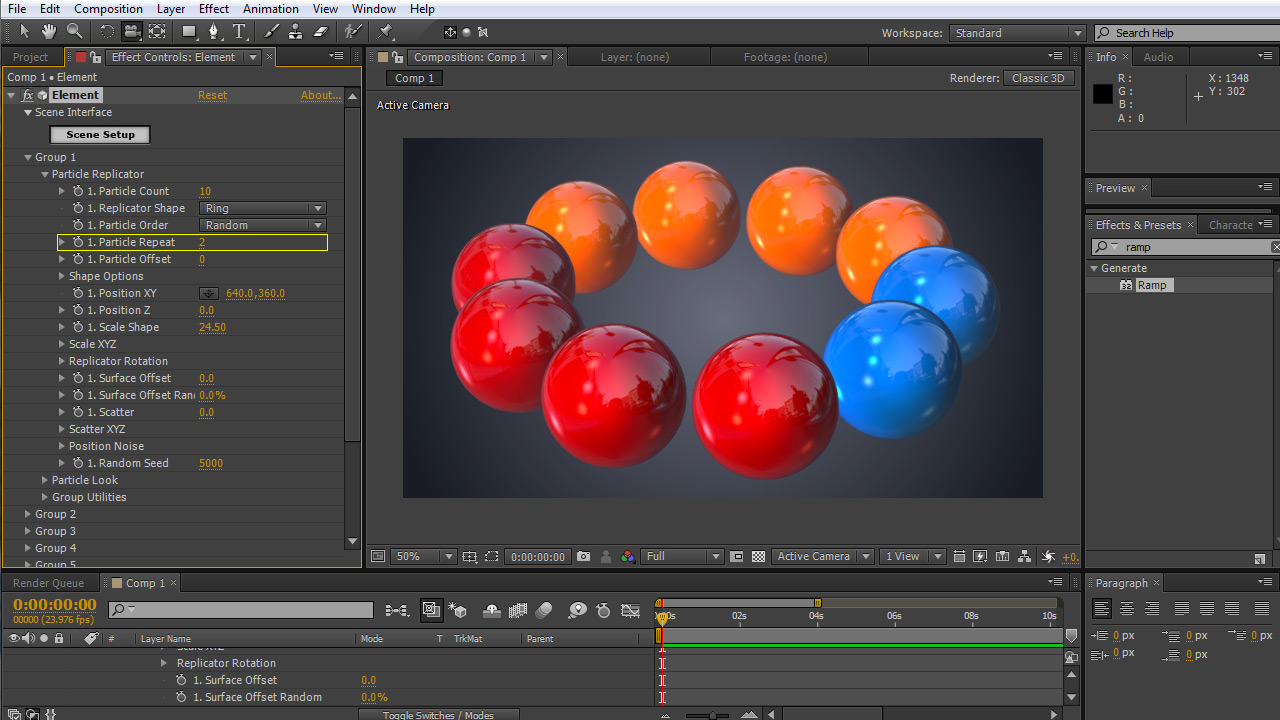The image size is (1280, 720).
Task: Enable Motion Blur switch in timeline
Action: pos(544,610)
